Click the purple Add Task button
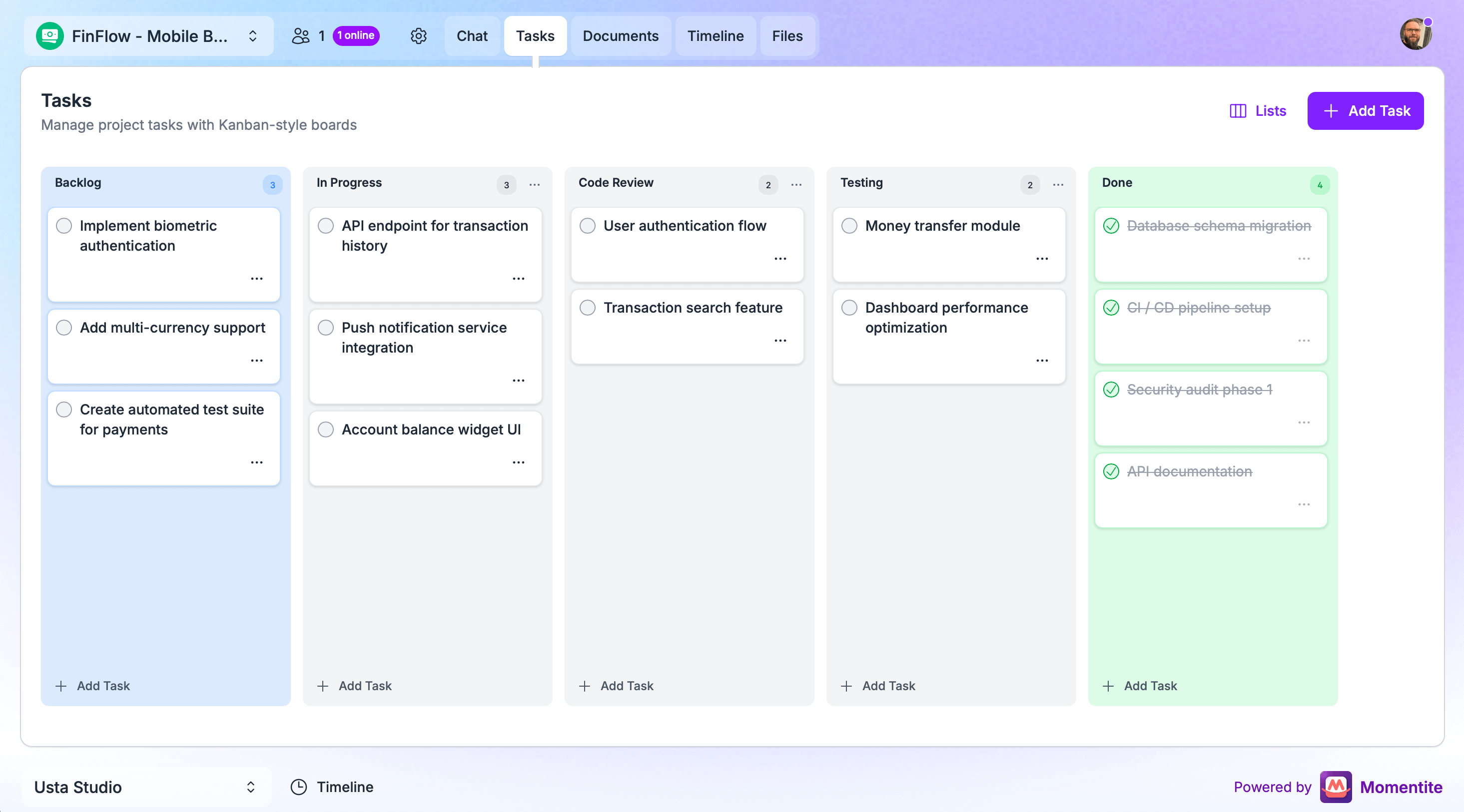This screenshot has height=812, width=1464. coord(1365,111)
